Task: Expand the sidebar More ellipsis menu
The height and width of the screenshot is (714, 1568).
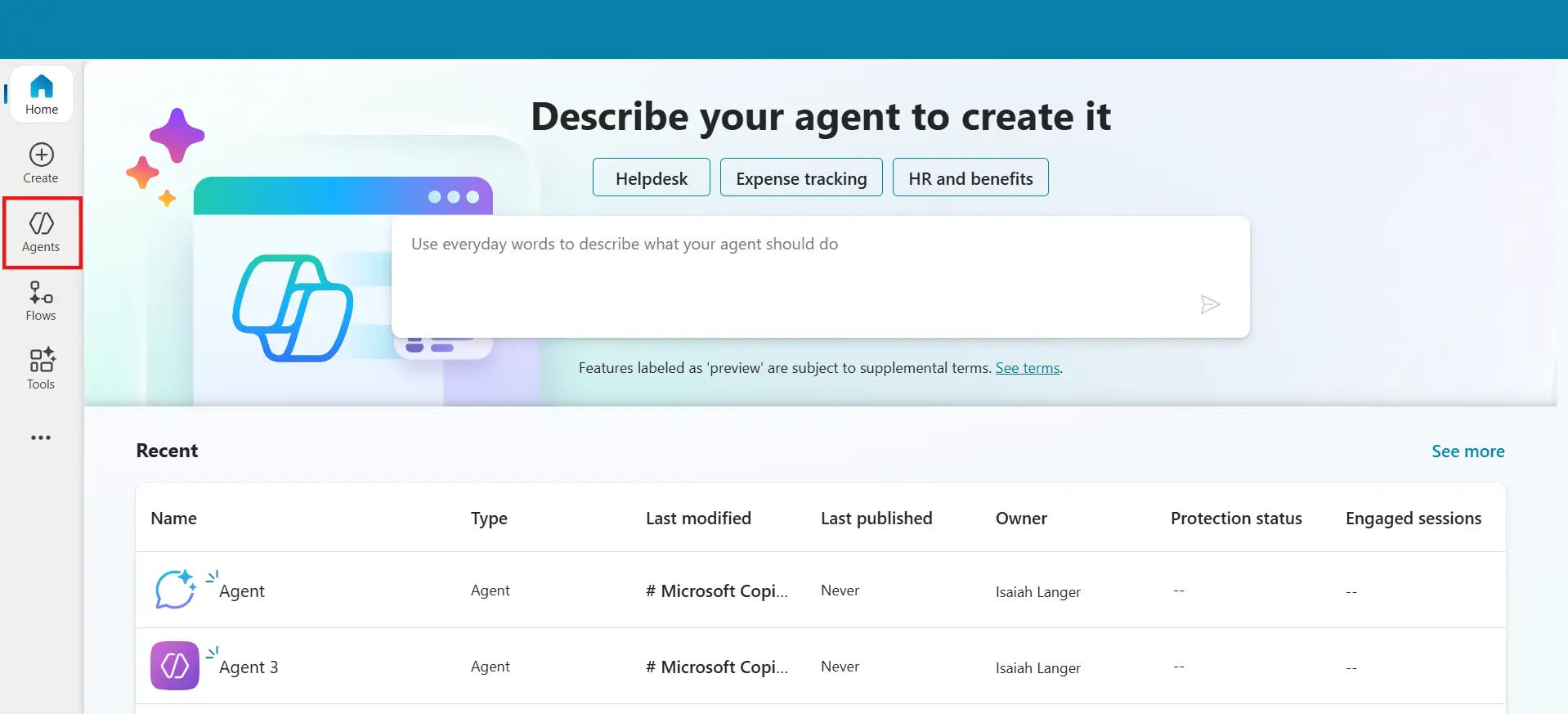Action: click(41, 438)
